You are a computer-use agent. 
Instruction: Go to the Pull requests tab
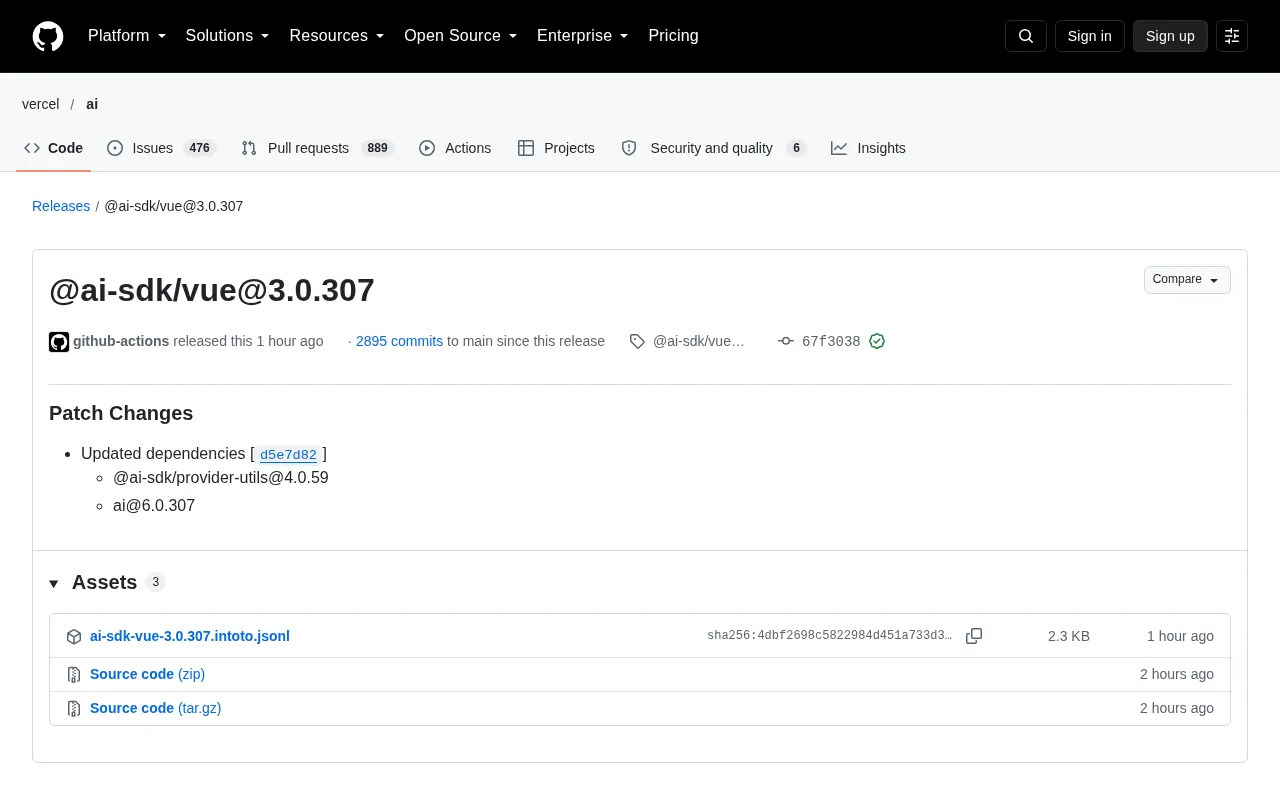click(318, 148)
